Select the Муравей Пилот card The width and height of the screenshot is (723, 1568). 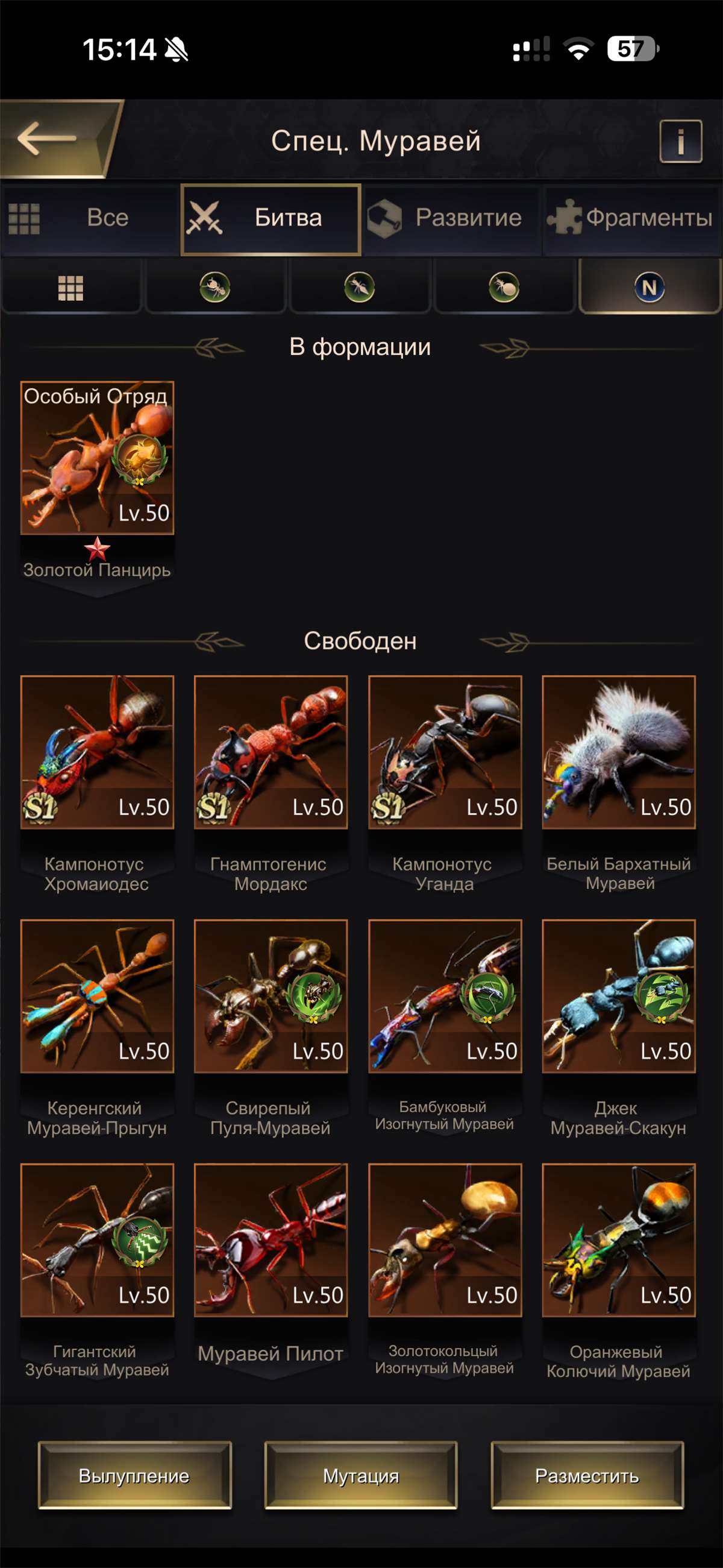(x=271, y=1240)
